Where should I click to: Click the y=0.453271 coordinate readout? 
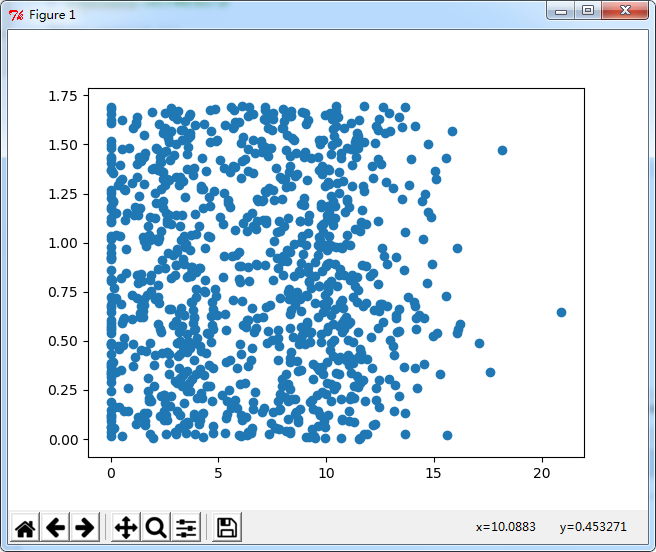point(593,526)
